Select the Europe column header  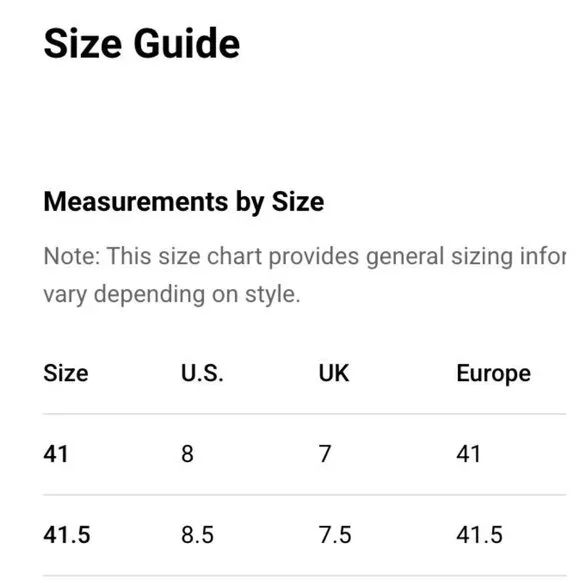coord(493,374)
